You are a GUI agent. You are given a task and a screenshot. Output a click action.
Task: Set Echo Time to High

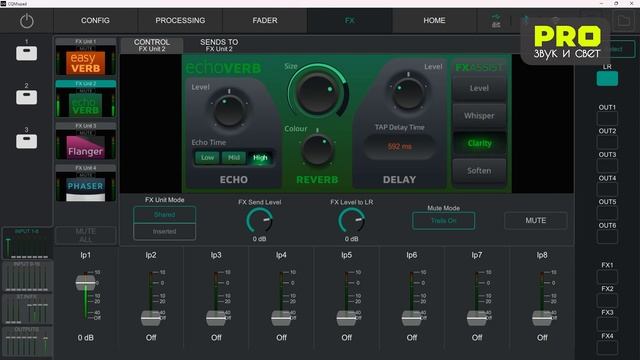click(260, 158)
